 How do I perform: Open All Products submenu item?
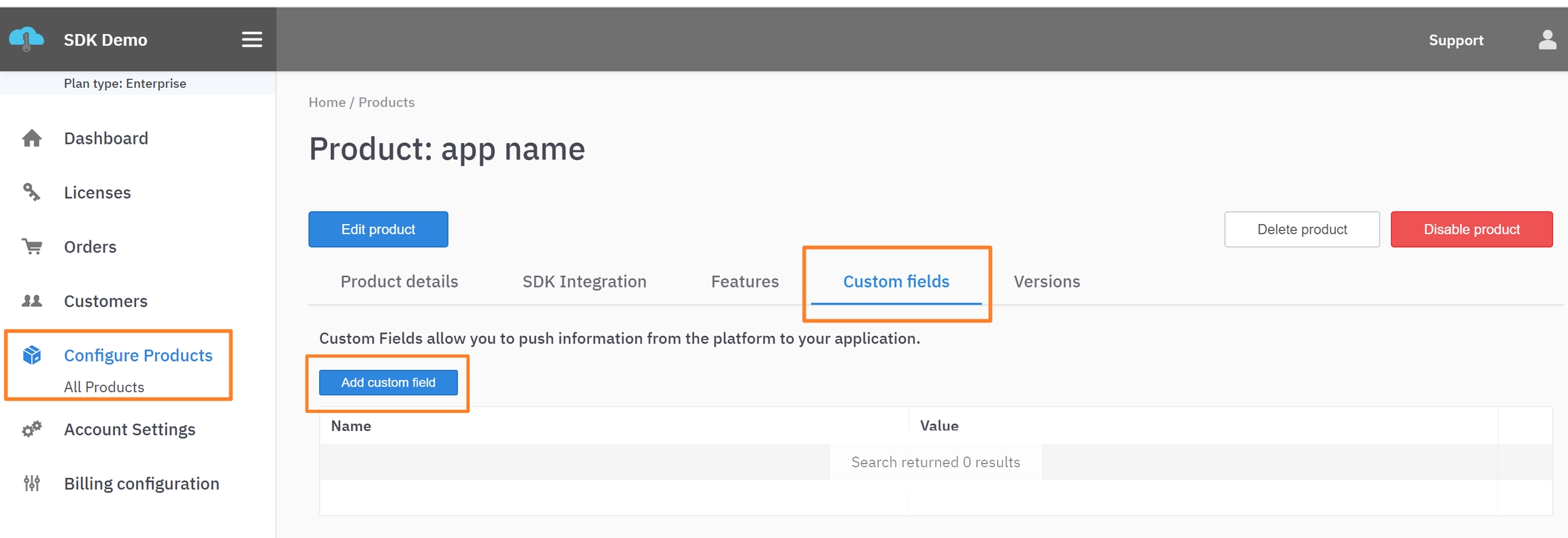pos(104,387)
